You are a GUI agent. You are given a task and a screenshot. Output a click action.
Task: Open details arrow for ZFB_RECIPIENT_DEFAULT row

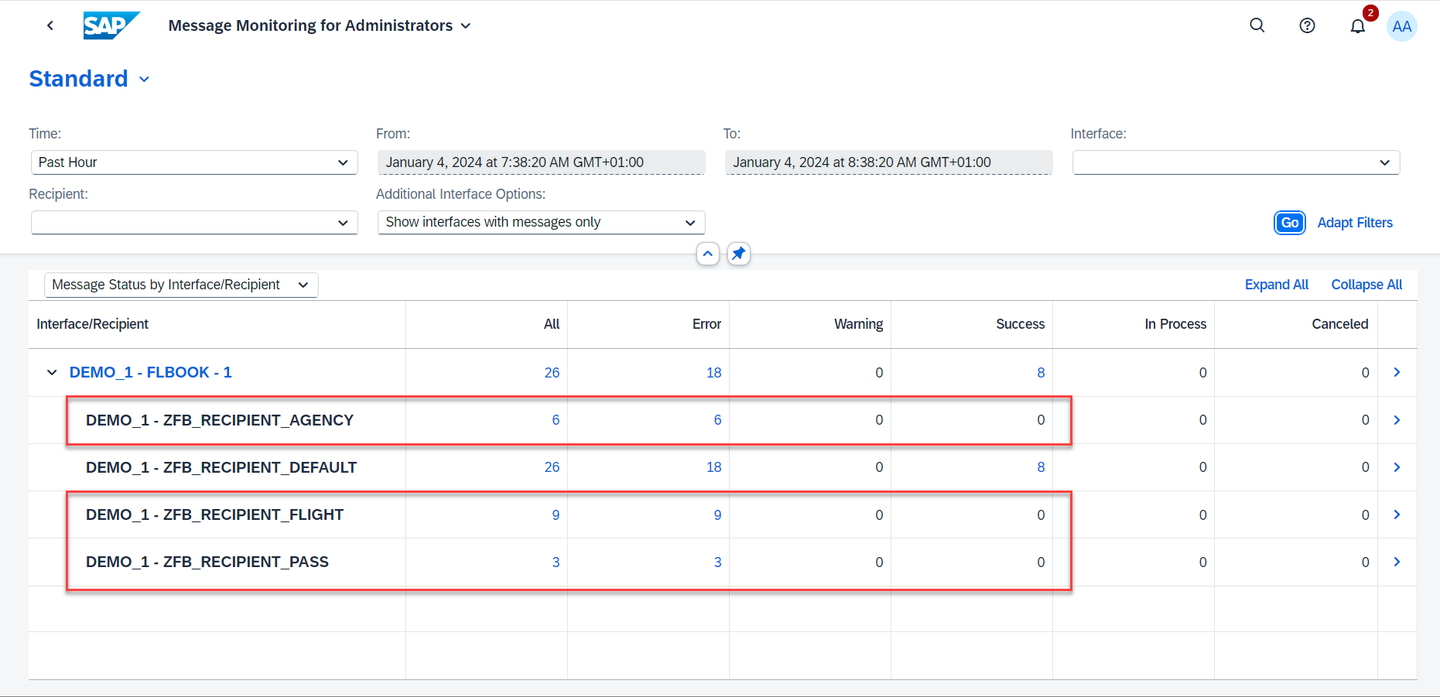[1397, 467]
